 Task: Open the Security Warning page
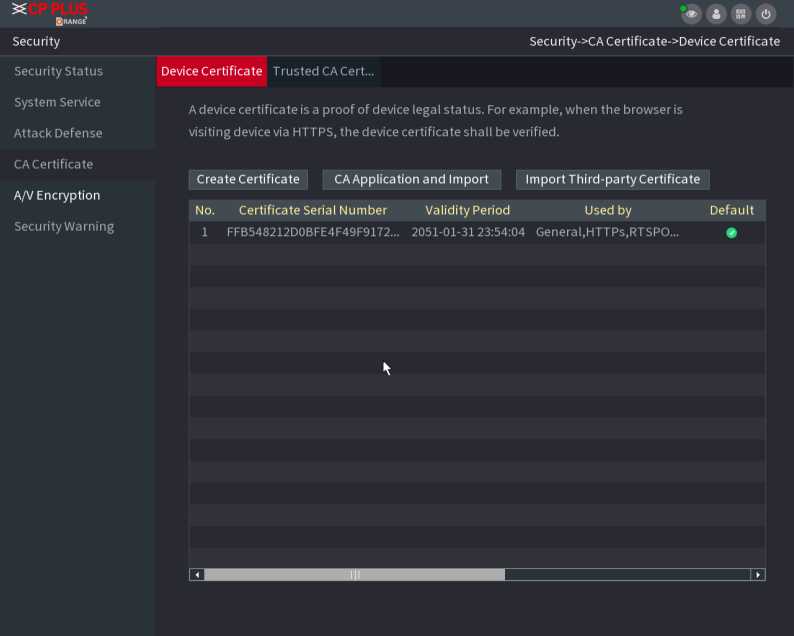[64, 226]
